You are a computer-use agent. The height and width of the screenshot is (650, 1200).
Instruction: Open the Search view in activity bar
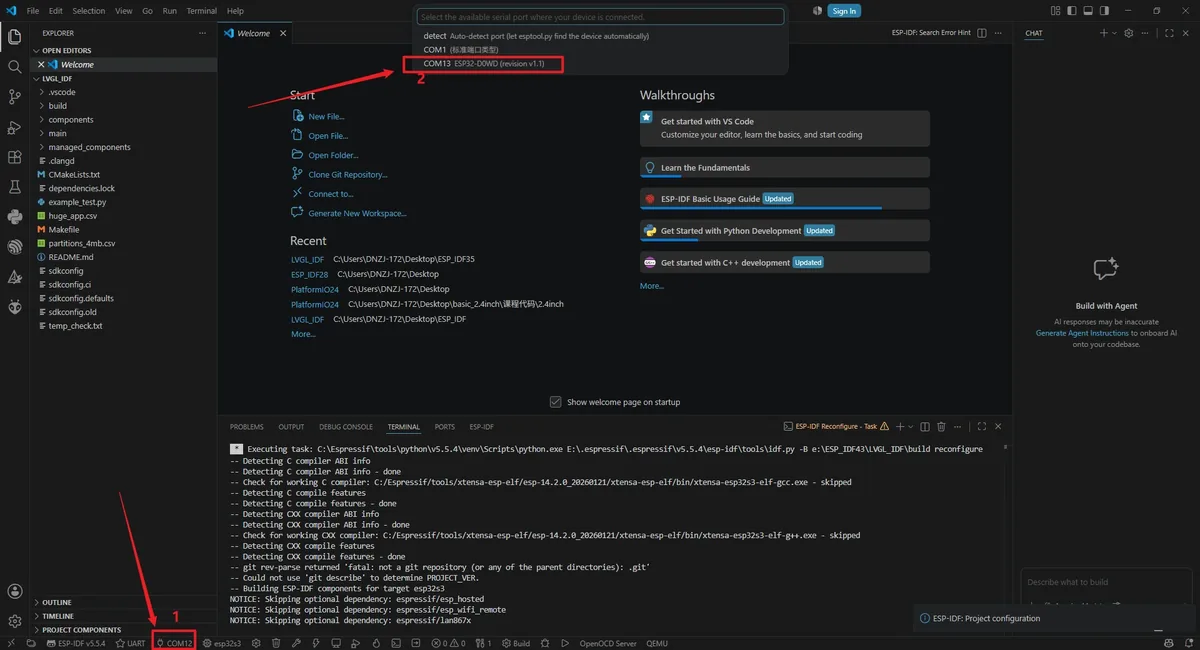14,67
